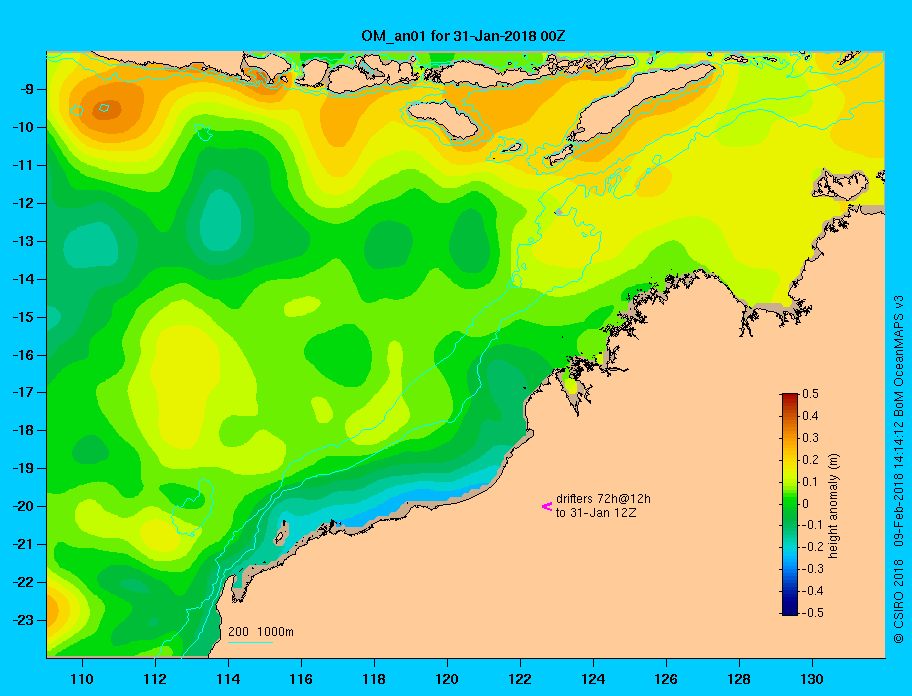Viewport: 912px width, 696px height.
Task: Click the colorbar tick label '-0.1'
Action: pyautogui.click(x=813, y=525)
